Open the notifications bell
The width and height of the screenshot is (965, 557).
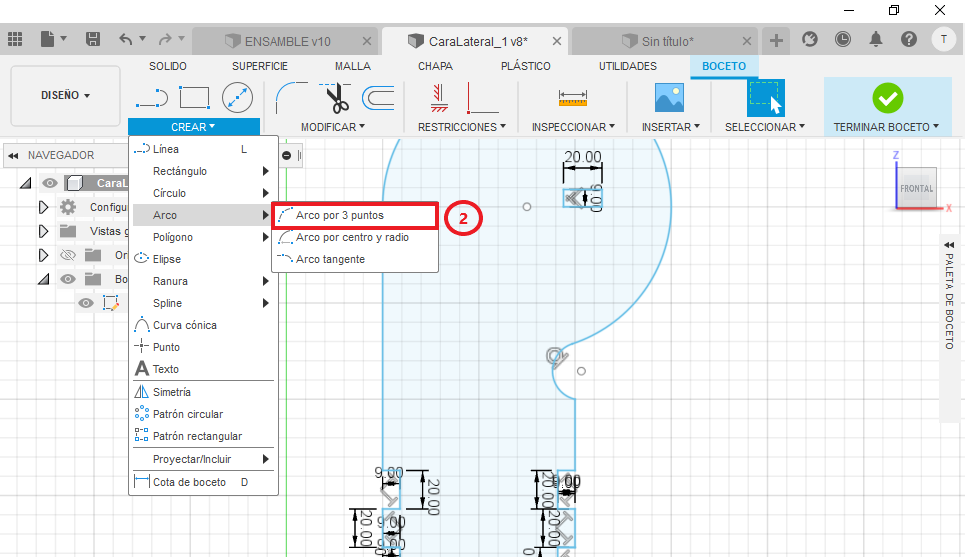click(x=876, y=39)
